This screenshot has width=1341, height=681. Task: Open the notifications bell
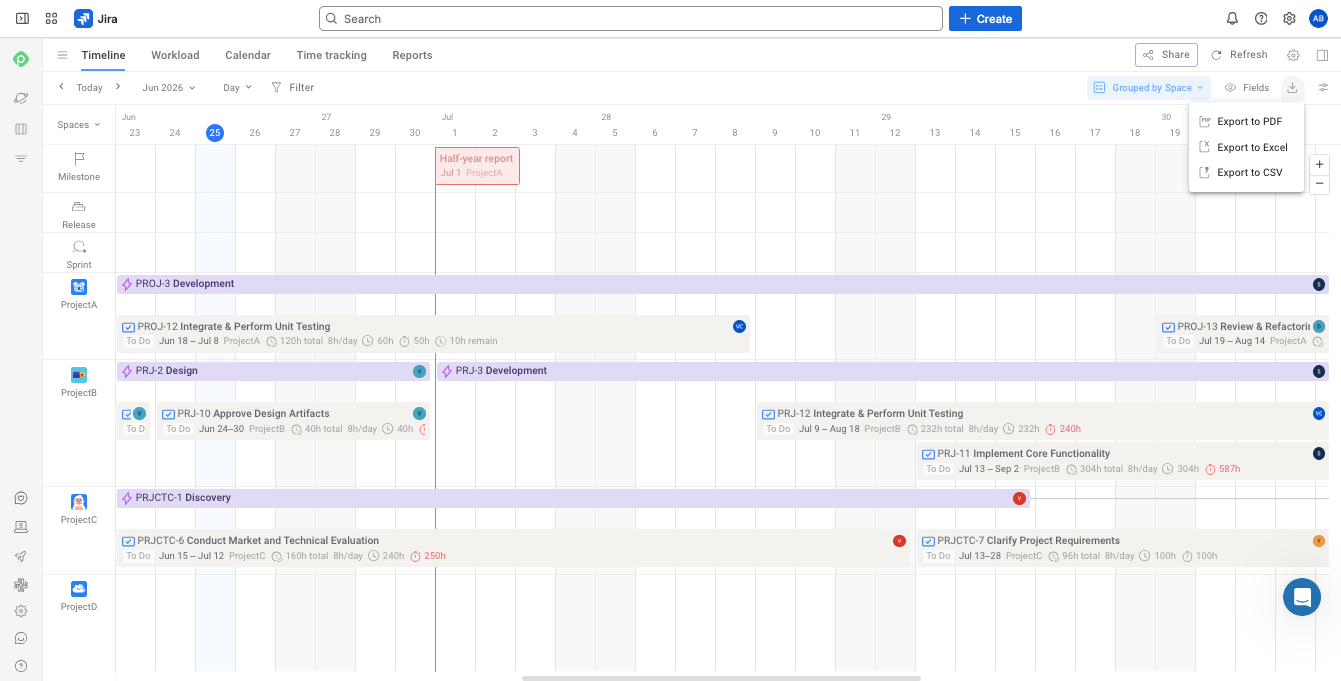1232,18
